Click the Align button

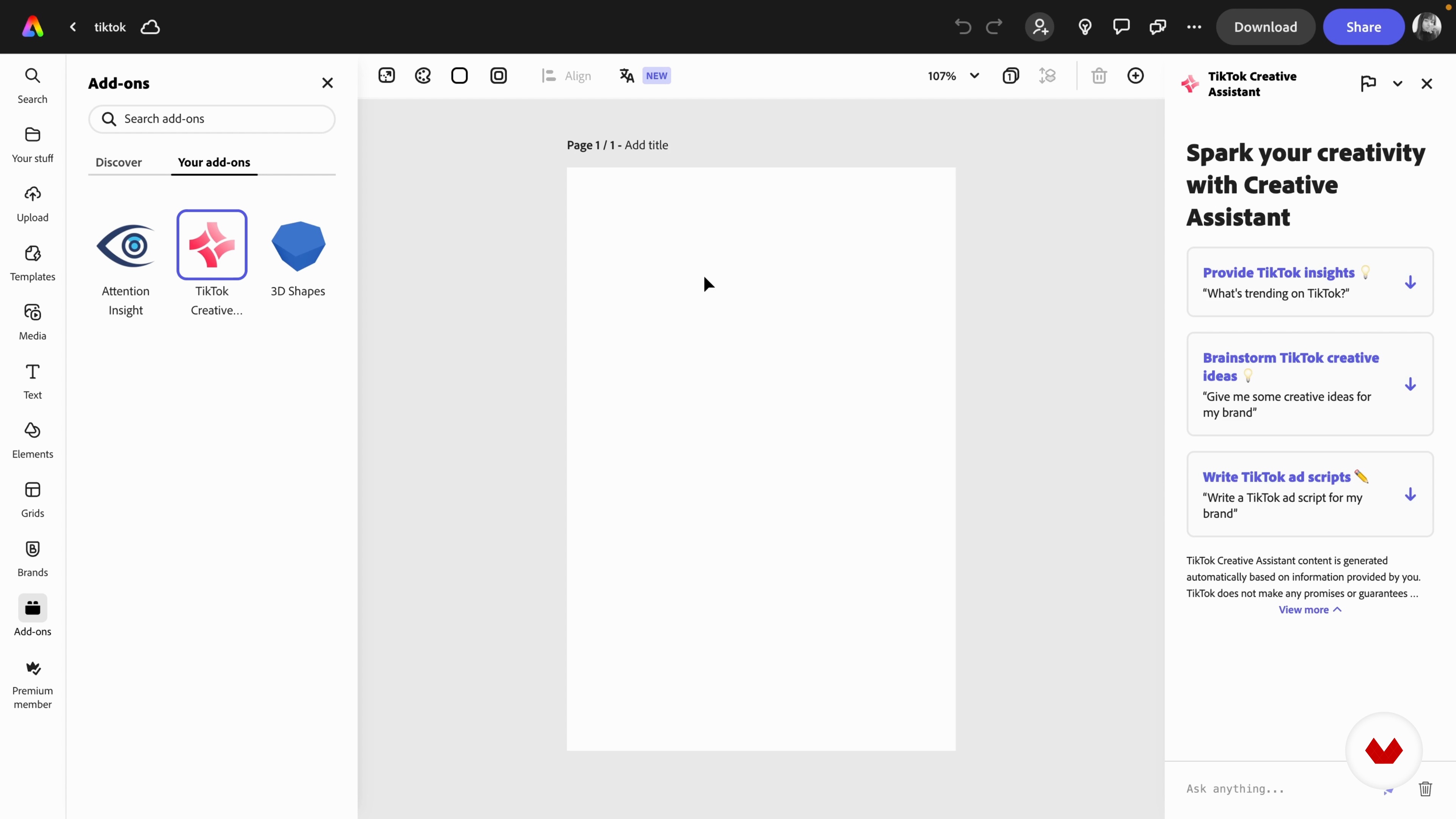pyautogui.click(x=566, y=76)
